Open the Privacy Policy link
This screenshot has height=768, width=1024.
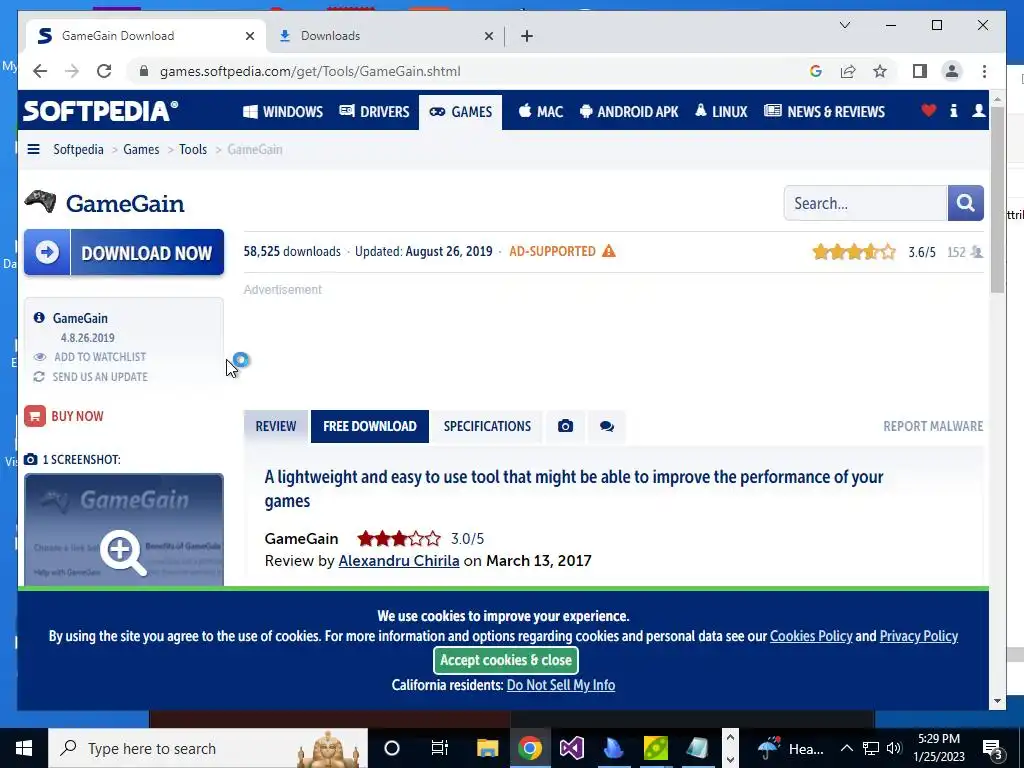pos(918,636)
